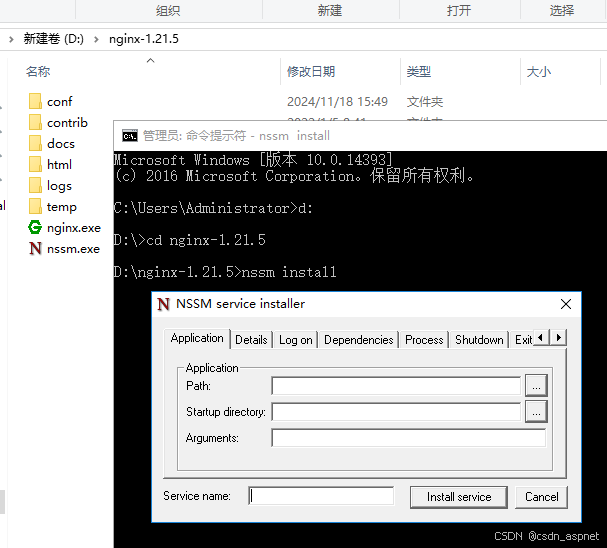Open the Shutdown tab
607x548 pixels.
479,340
